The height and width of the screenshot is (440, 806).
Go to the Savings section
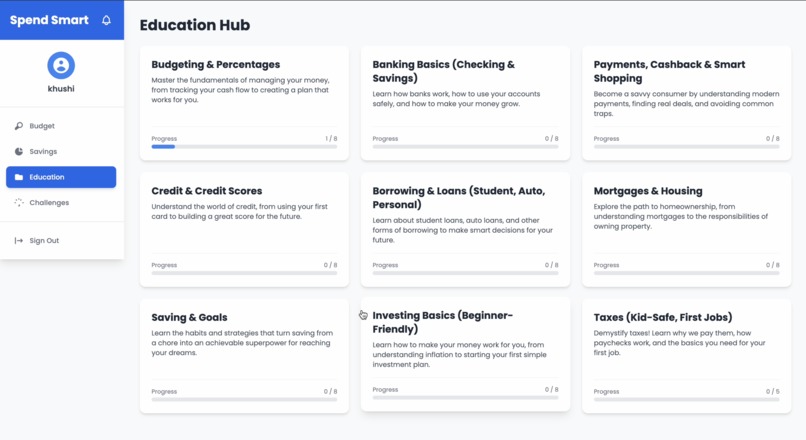pyautogui.click(x=61, y=152)
